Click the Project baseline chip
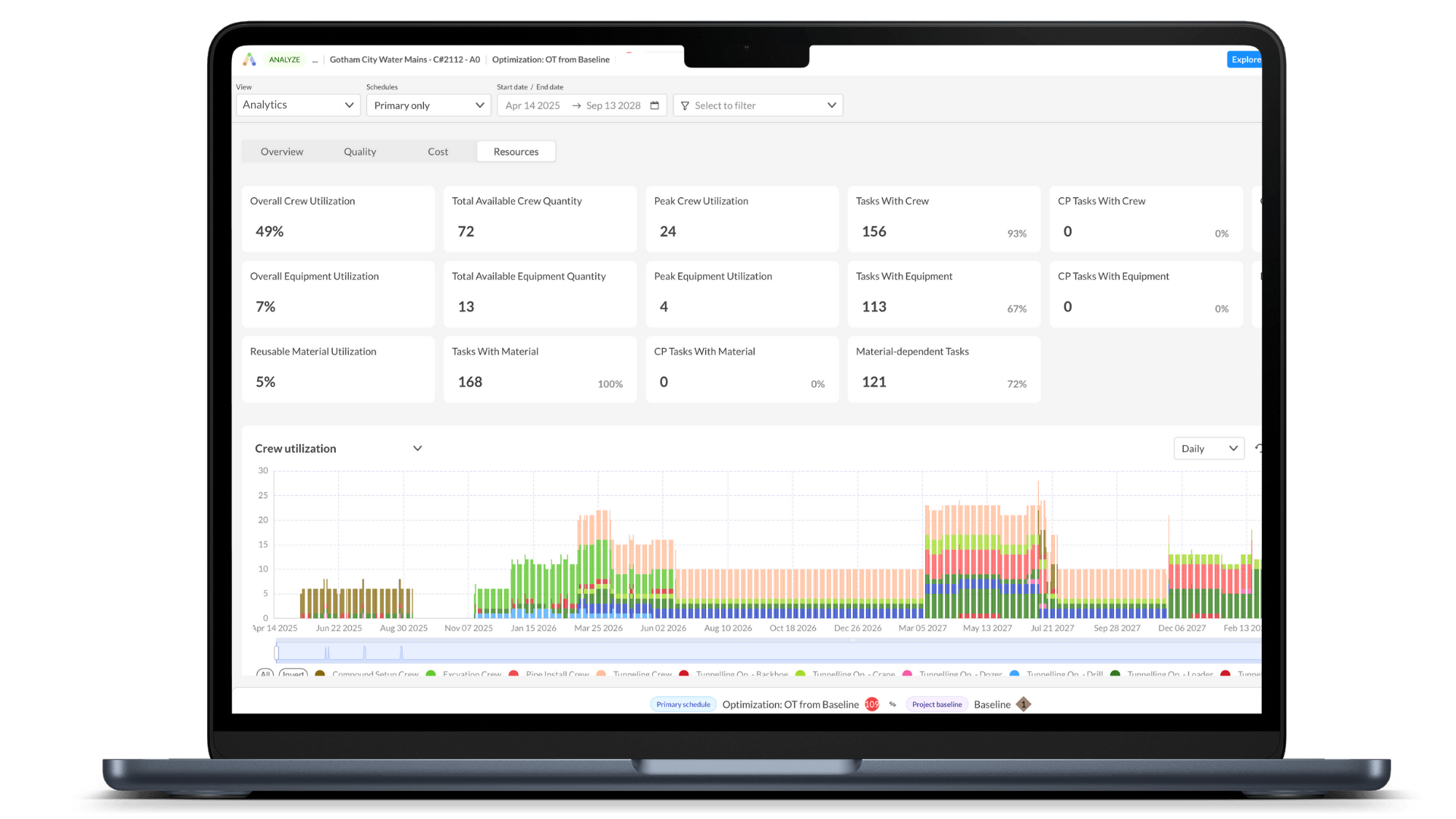This screenshot has height=819, width=1456. pos(937,704)
